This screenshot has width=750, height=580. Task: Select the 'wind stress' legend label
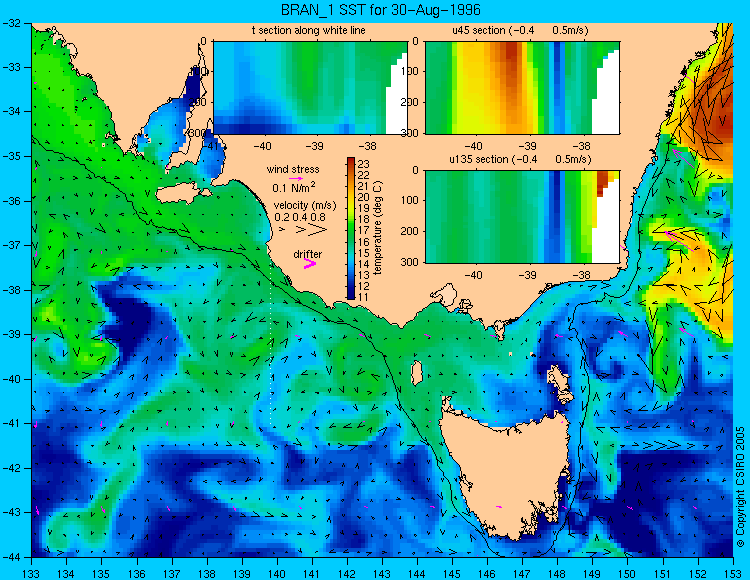click(x=293, y=169)
